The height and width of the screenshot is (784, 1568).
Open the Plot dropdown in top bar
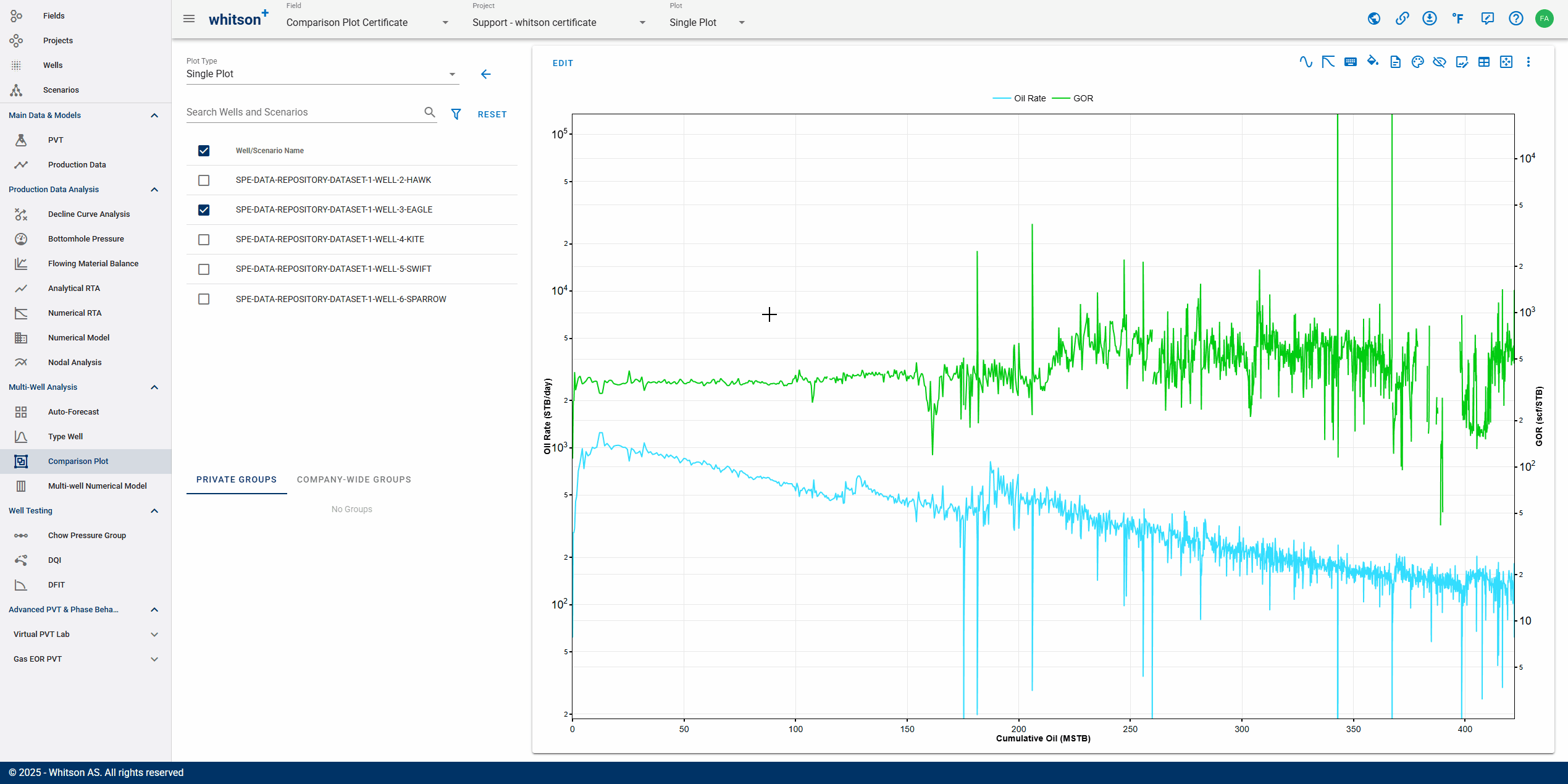(x=707, y=22)
